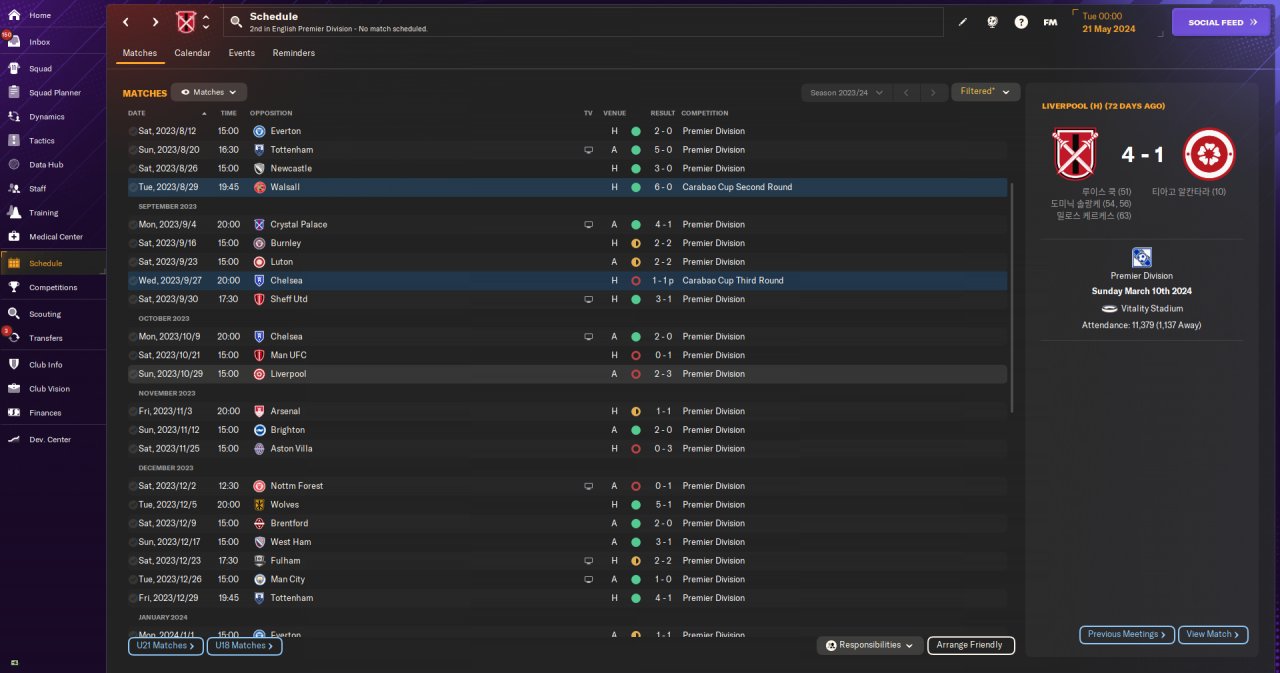Click the match list vertical scrollbar
Screen dimensions: 1280x673
(1013, 297)
